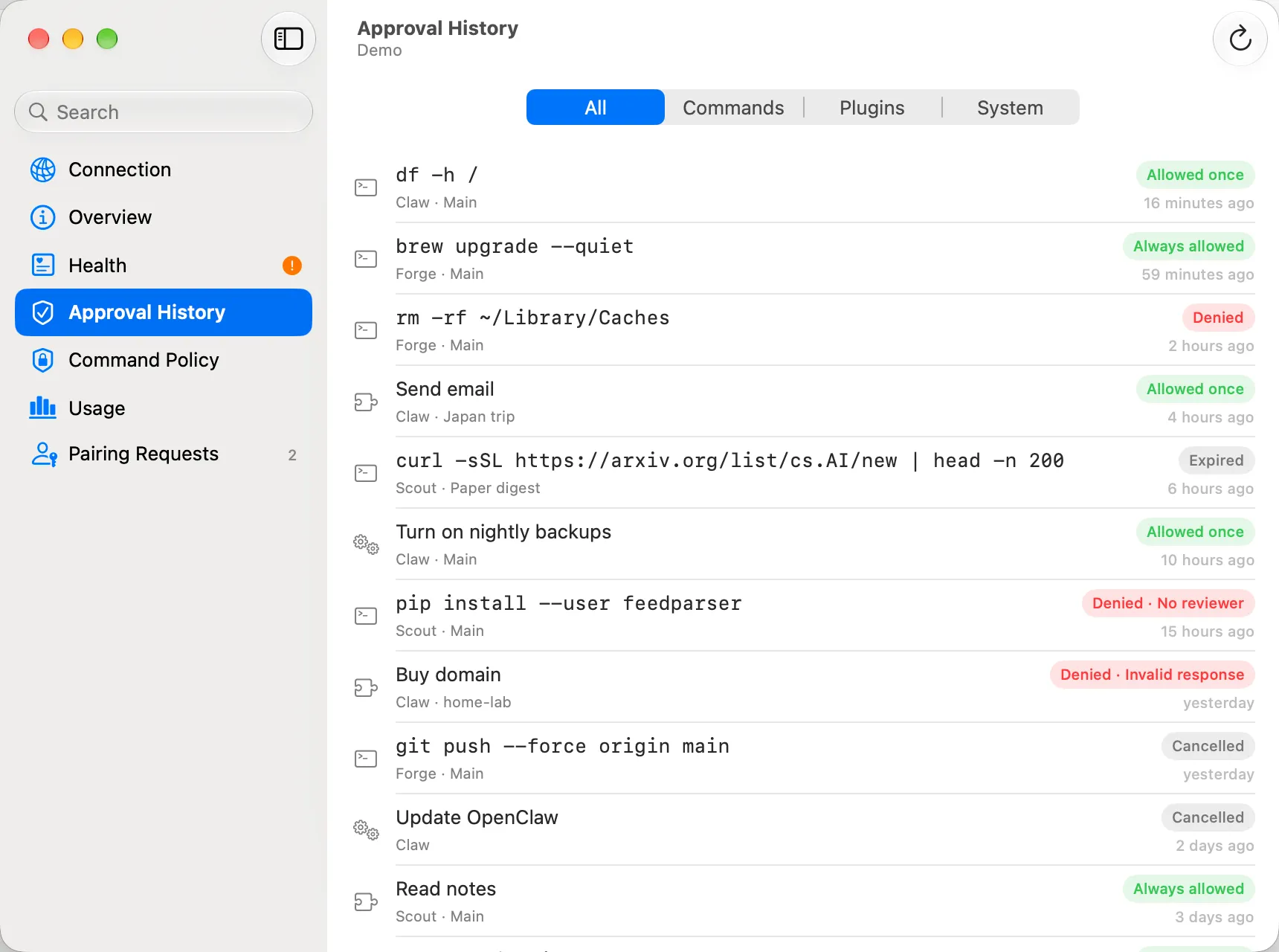
Task: Click the Connection globe icon
Action: tap(43, 170)
